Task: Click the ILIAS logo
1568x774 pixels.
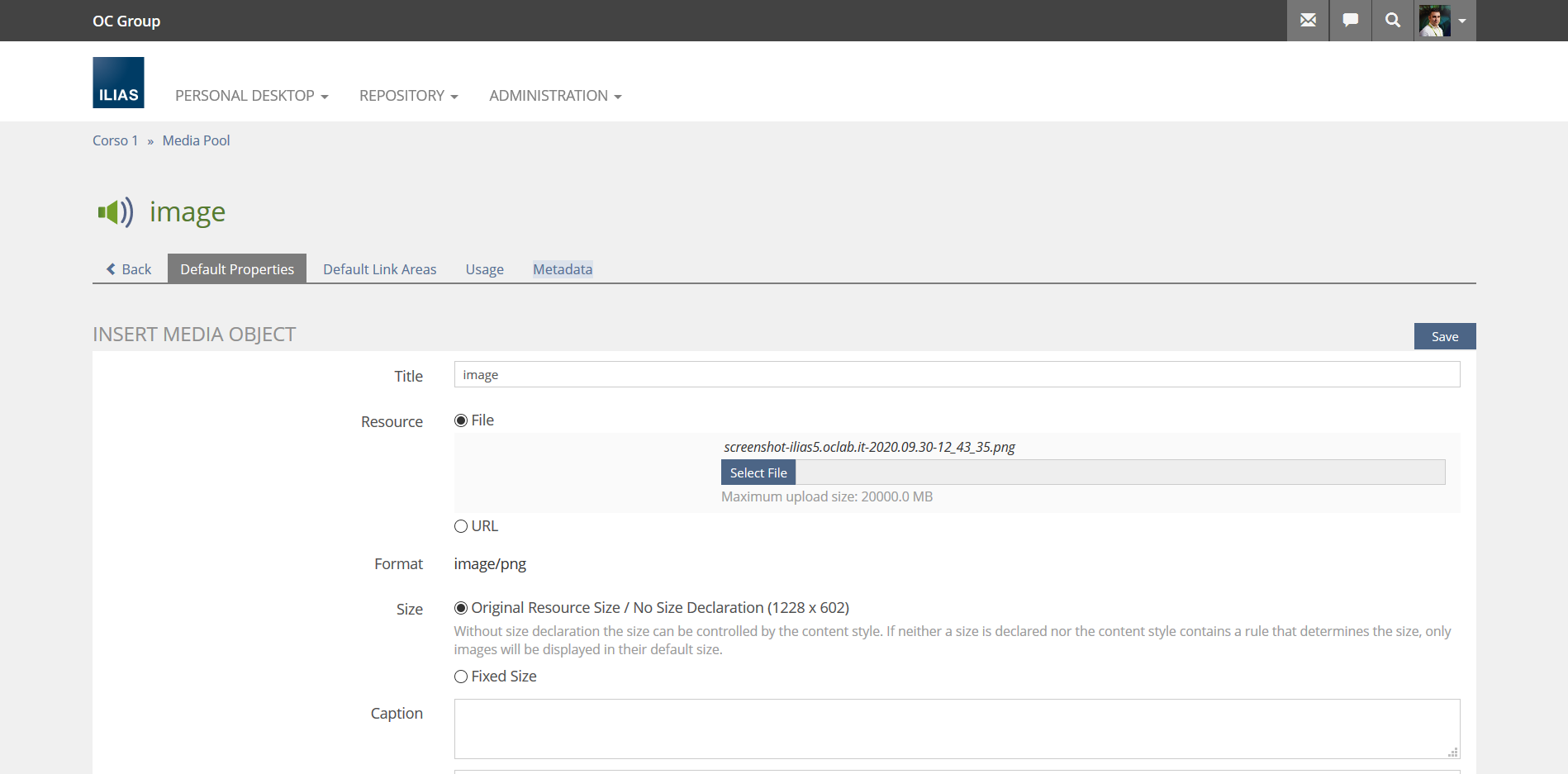Action: click(x=118, y=83)
